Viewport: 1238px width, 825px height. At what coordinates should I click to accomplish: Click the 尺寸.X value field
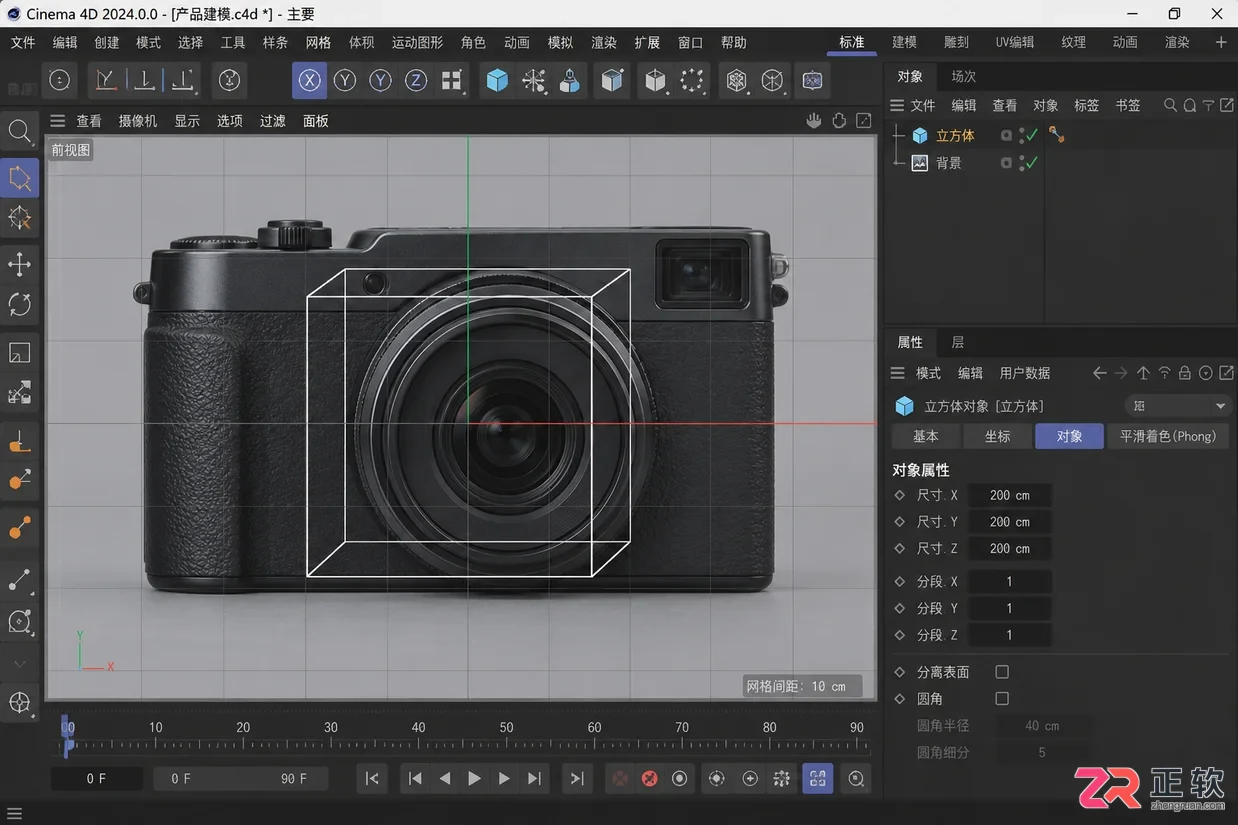click(1009, 495)
